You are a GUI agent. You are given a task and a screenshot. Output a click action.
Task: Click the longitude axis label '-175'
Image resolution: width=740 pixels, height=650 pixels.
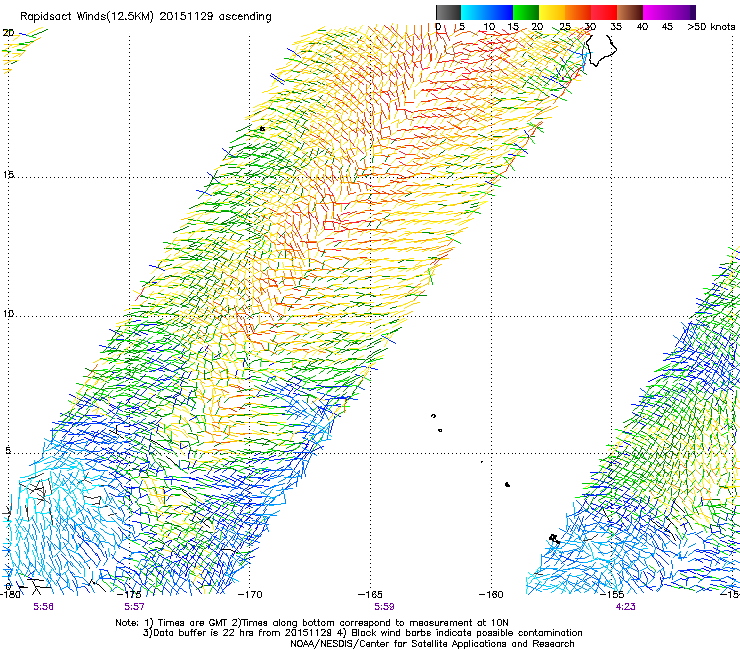130,594
